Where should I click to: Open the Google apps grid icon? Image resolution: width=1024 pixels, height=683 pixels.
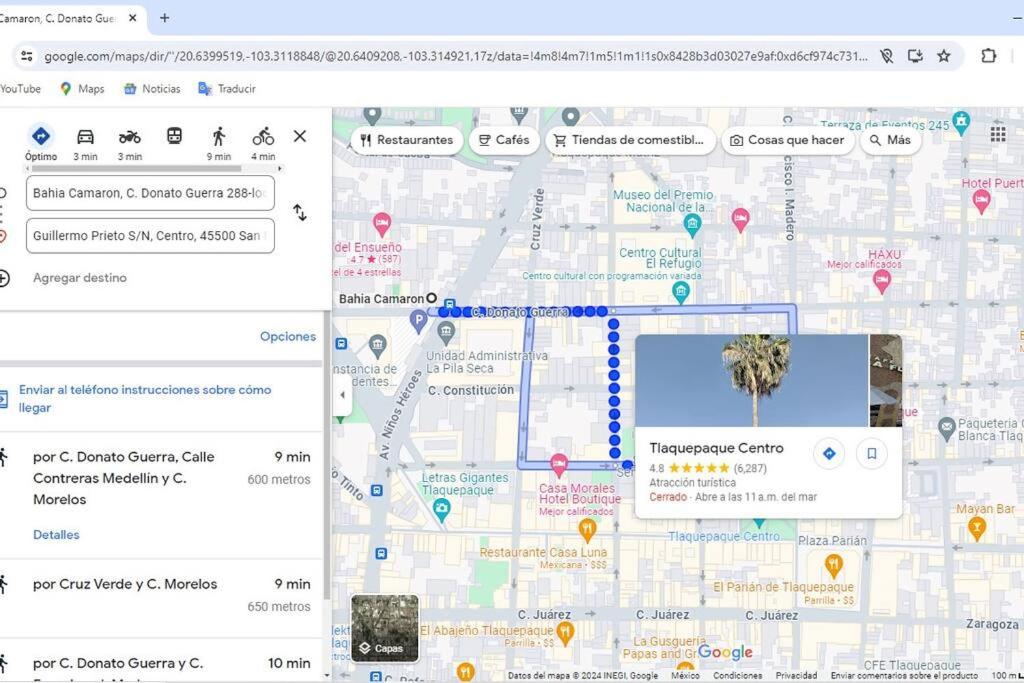(x=998, y=134)
